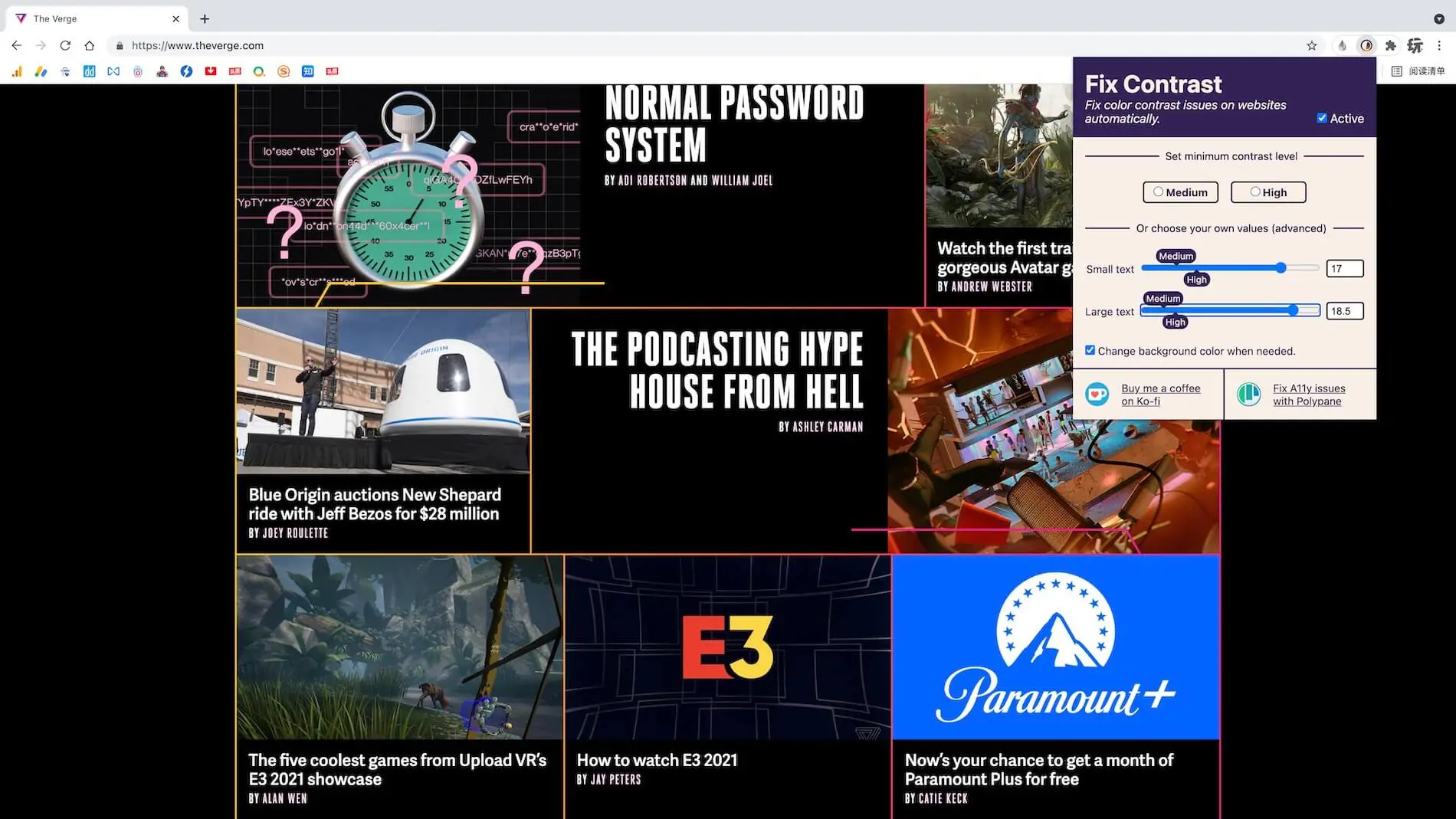
Task: Click the High marker below Large text slider
Action: 1175,322
